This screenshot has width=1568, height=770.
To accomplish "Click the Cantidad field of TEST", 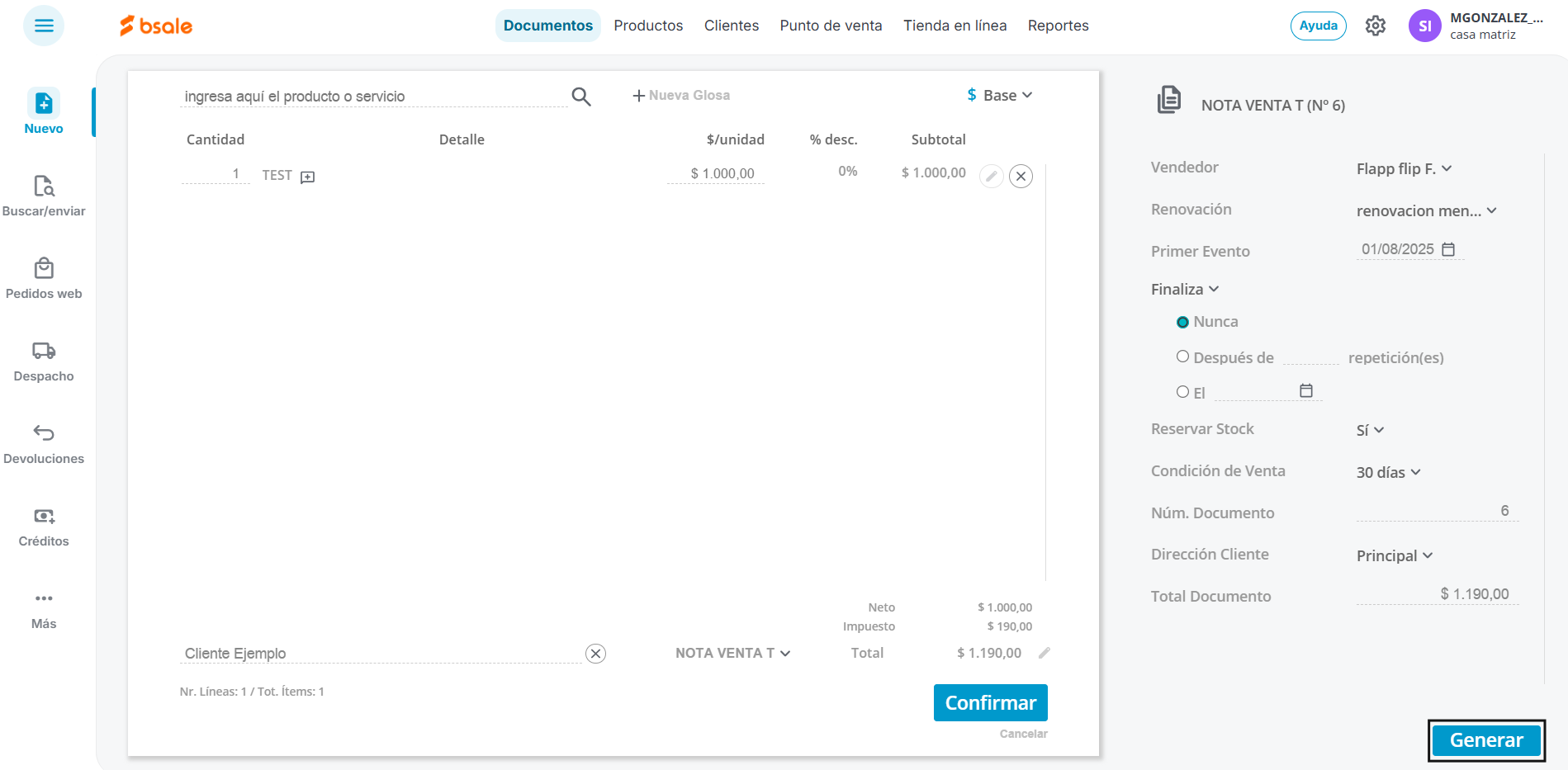I will click(x=216, y=174).
